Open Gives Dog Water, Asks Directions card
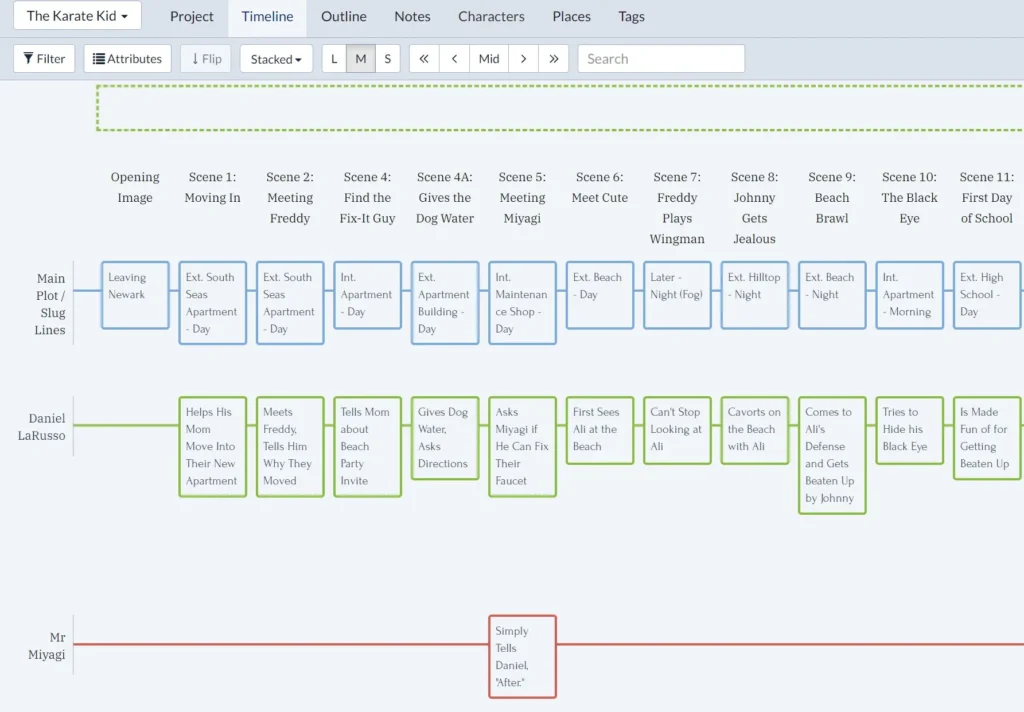 click(445, 438)
